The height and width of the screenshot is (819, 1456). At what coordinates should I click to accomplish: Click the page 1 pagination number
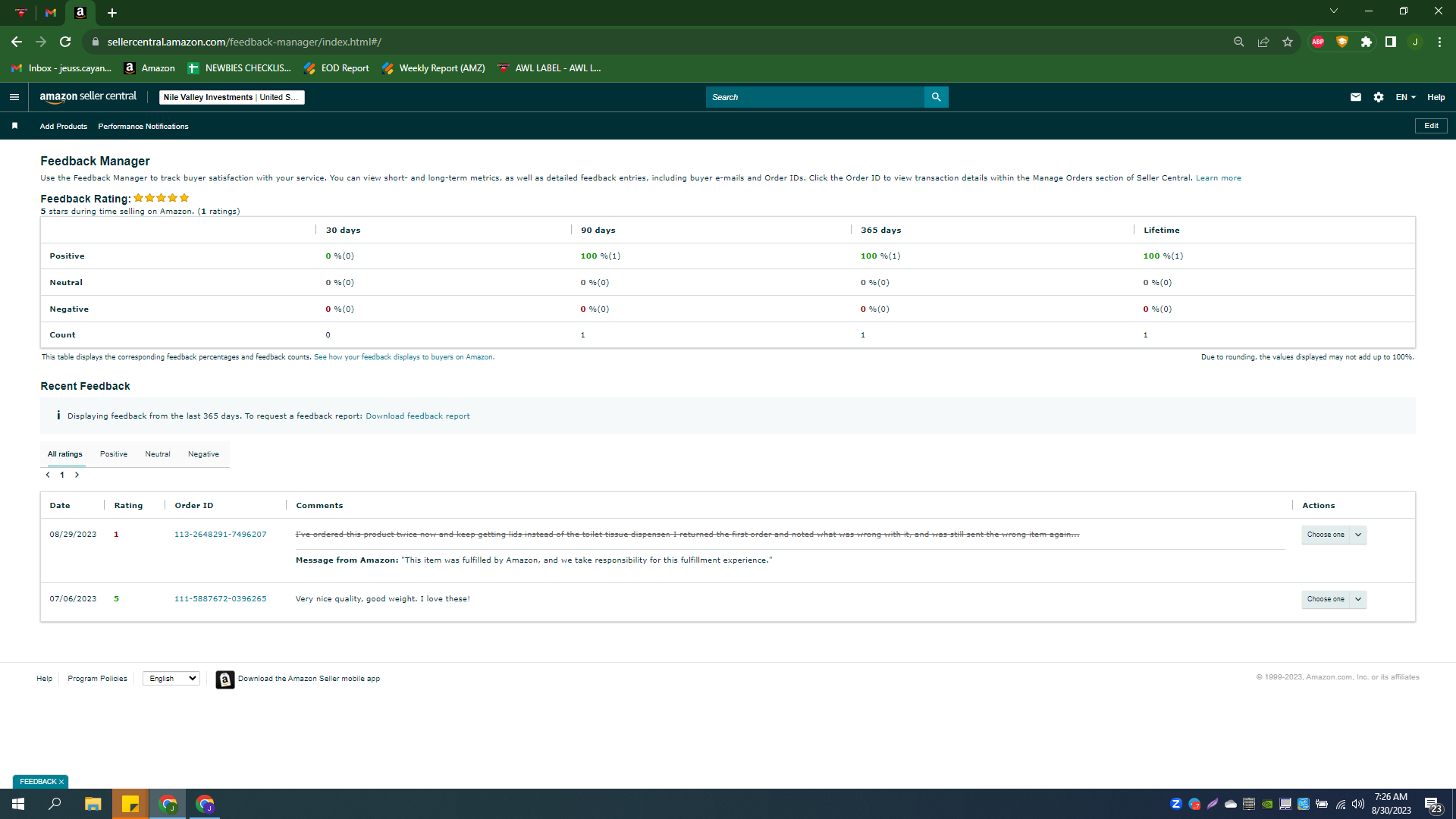coord(62,475)
